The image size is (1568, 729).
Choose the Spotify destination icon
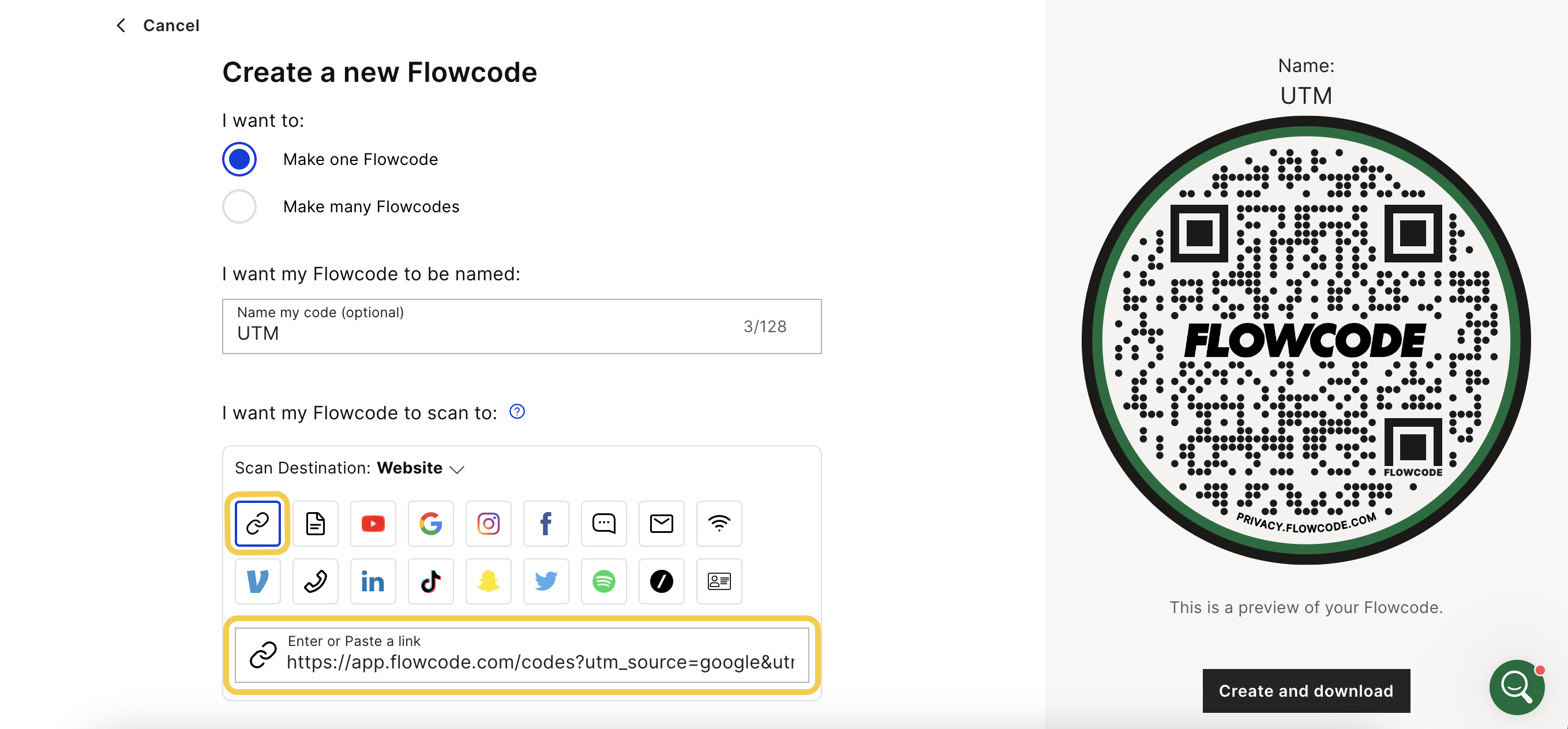(603, 581)
